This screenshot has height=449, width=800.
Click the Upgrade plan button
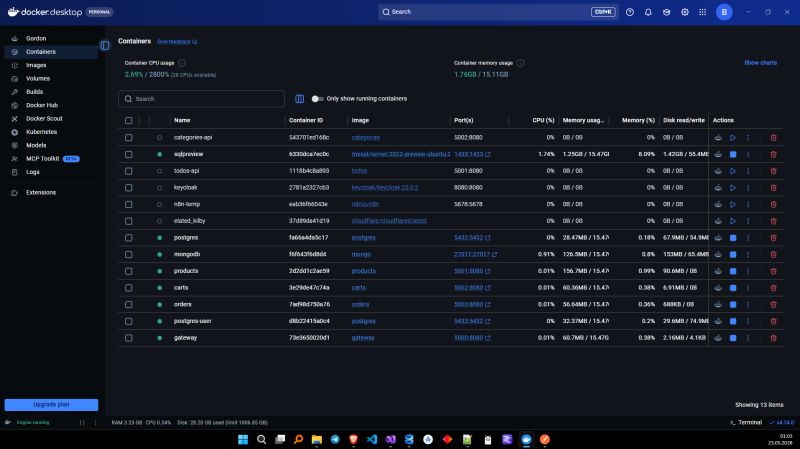(51, 405)
